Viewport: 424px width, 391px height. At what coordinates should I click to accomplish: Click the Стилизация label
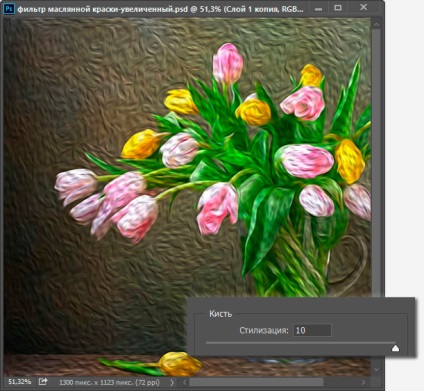(x=264, y=330)
